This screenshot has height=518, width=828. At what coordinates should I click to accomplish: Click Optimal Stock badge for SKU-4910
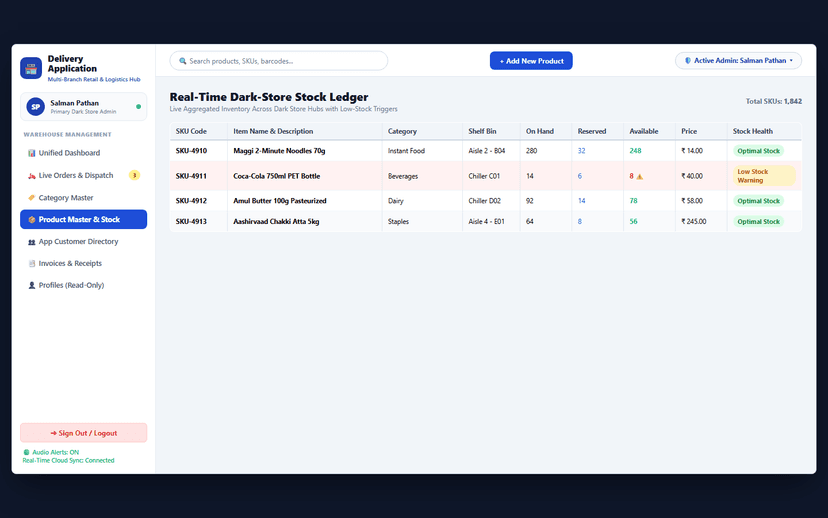pos(758,151)
